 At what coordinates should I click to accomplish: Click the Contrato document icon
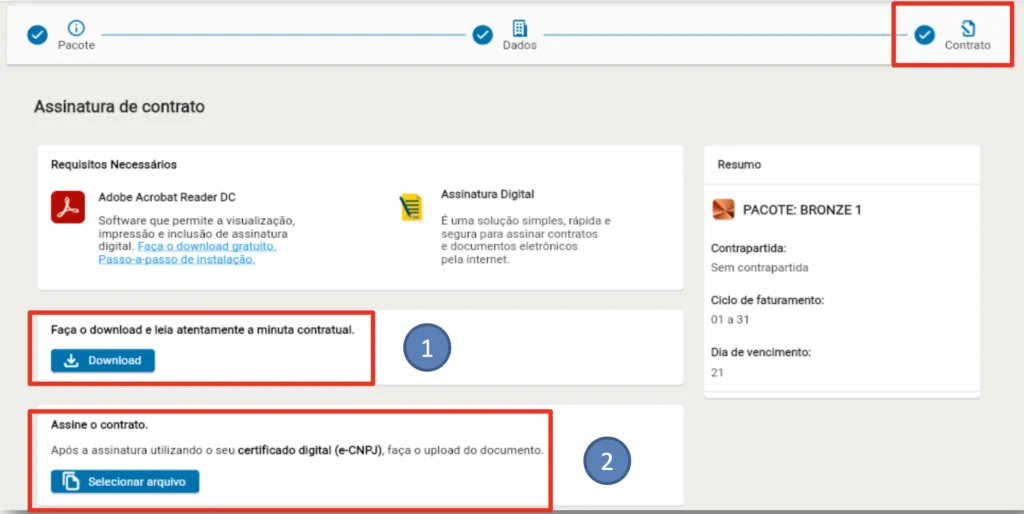(x=967, y=28)
